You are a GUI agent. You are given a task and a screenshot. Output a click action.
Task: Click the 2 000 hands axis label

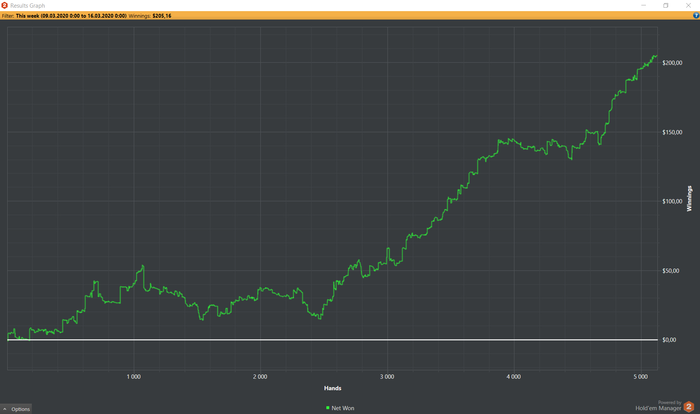coord(260,377)
